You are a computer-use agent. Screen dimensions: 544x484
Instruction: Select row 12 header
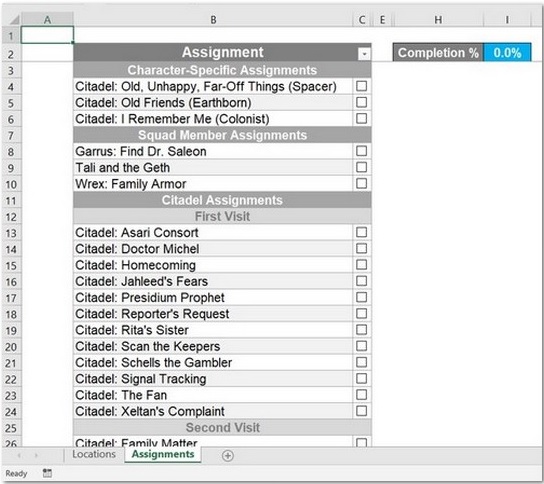(11, 217)
